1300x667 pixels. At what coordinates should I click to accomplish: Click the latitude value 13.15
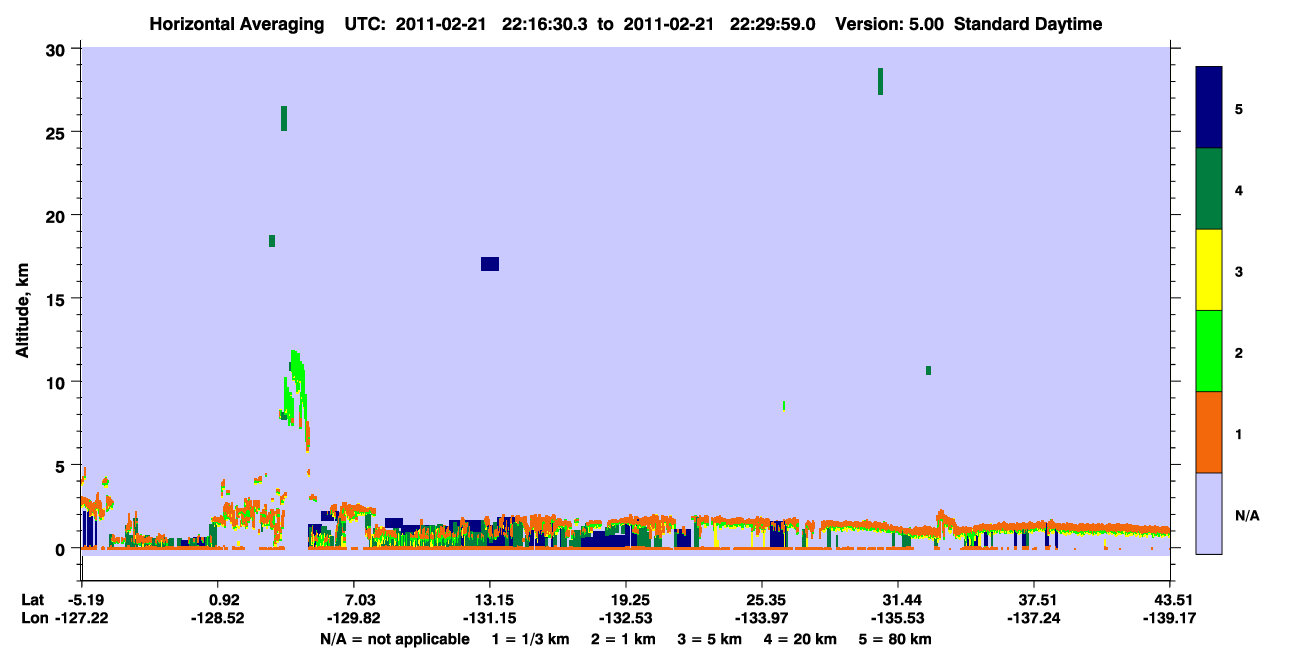(x=490, y=600)
